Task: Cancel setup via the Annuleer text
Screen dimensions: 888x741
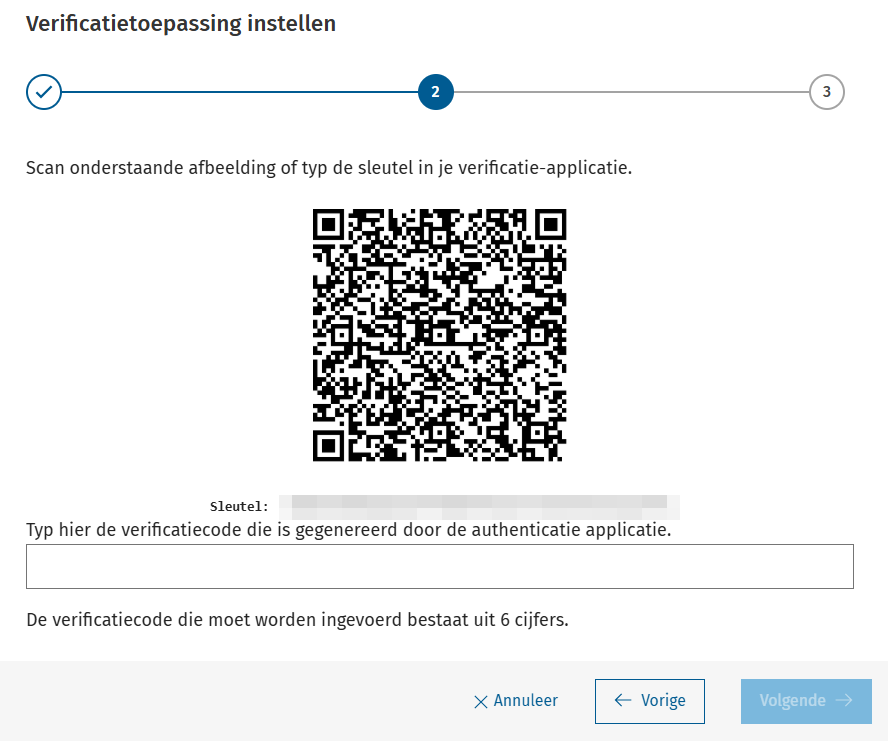Action: tap(526, 701)
